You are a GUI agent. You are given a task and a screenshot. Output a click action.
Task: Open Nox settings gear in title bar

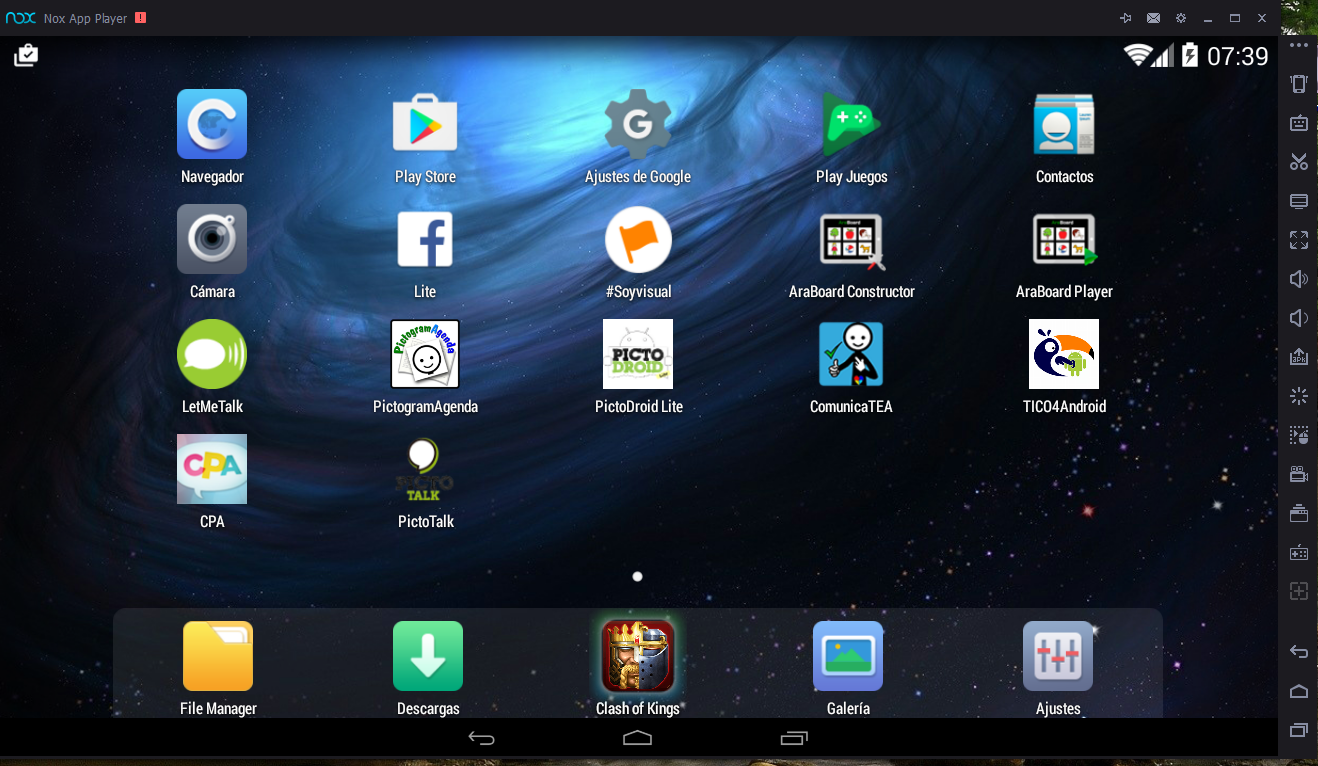[1181, 18]
